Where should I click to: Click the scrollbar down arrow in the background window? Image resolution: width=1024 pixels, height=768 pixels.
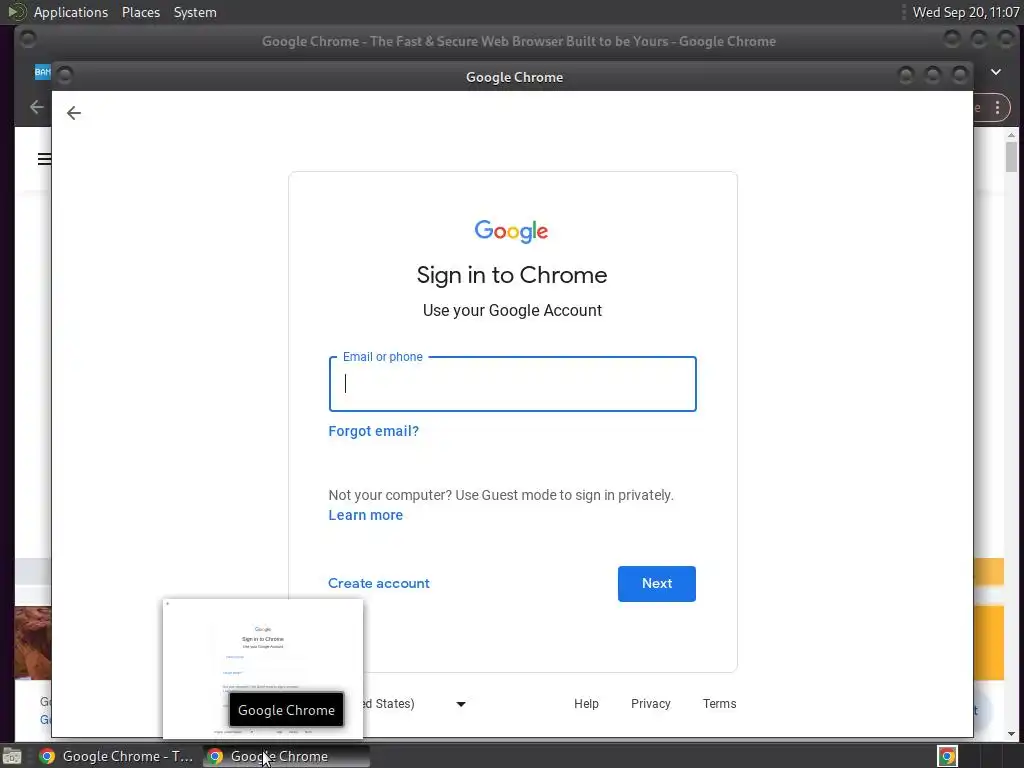click(x=1011, y=734)
